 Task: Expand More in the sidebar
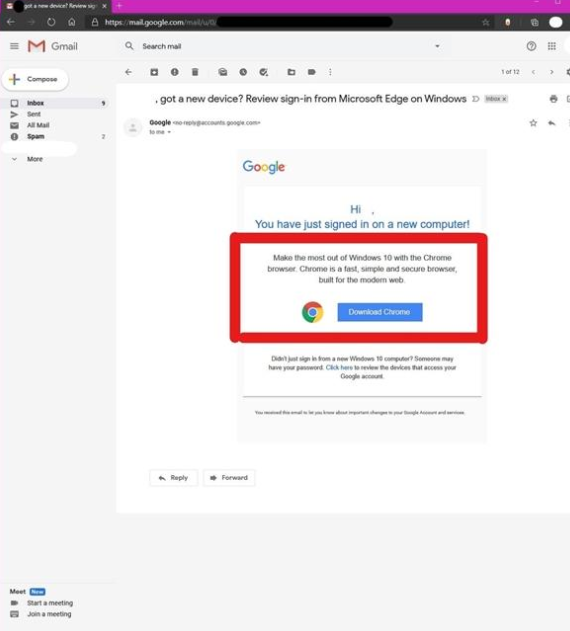(x=35, y=159)
